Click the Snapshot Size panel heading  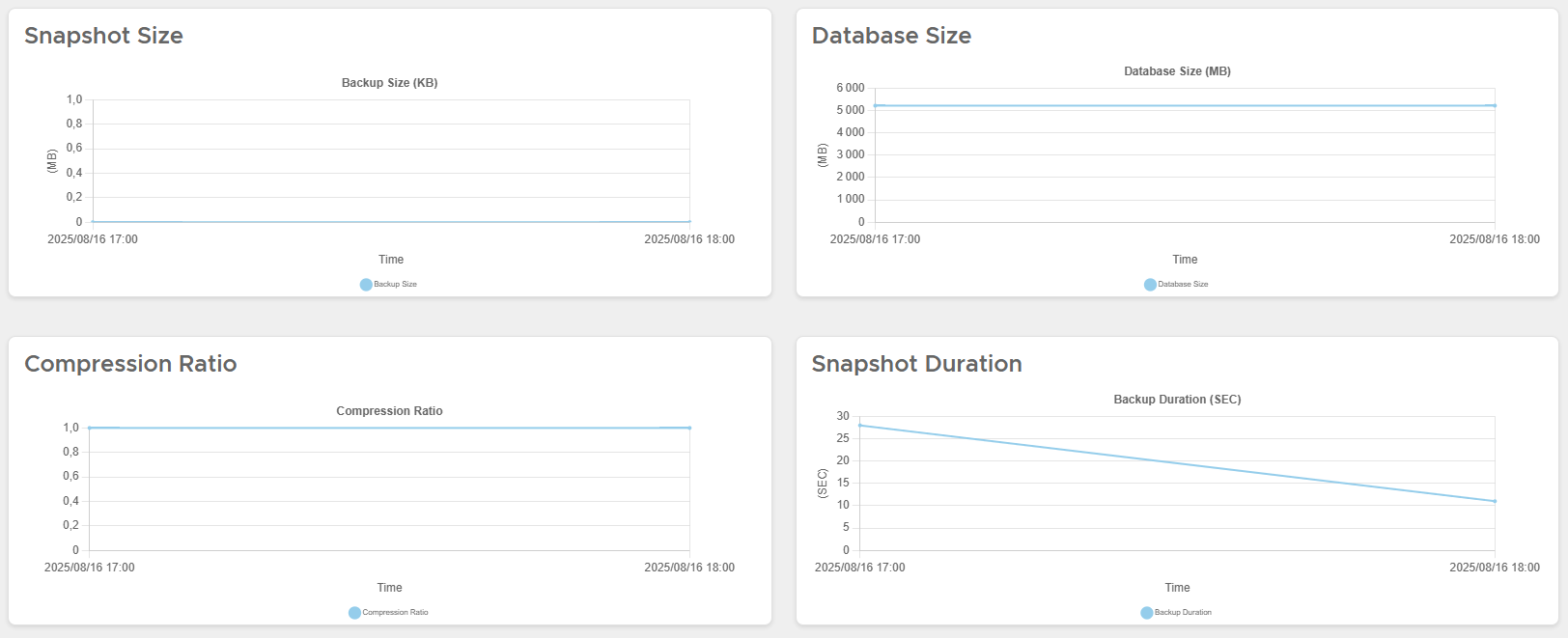coord(103,36)
